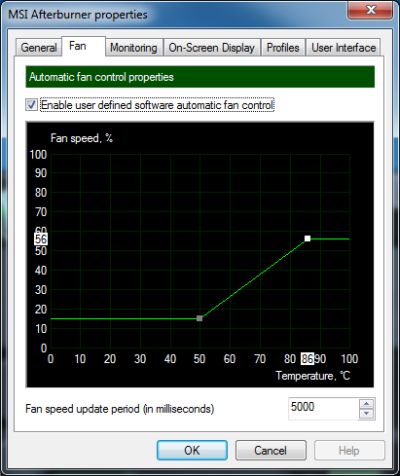
Task: Decrease update period with down arrow
Action: [x=367, y=414]
